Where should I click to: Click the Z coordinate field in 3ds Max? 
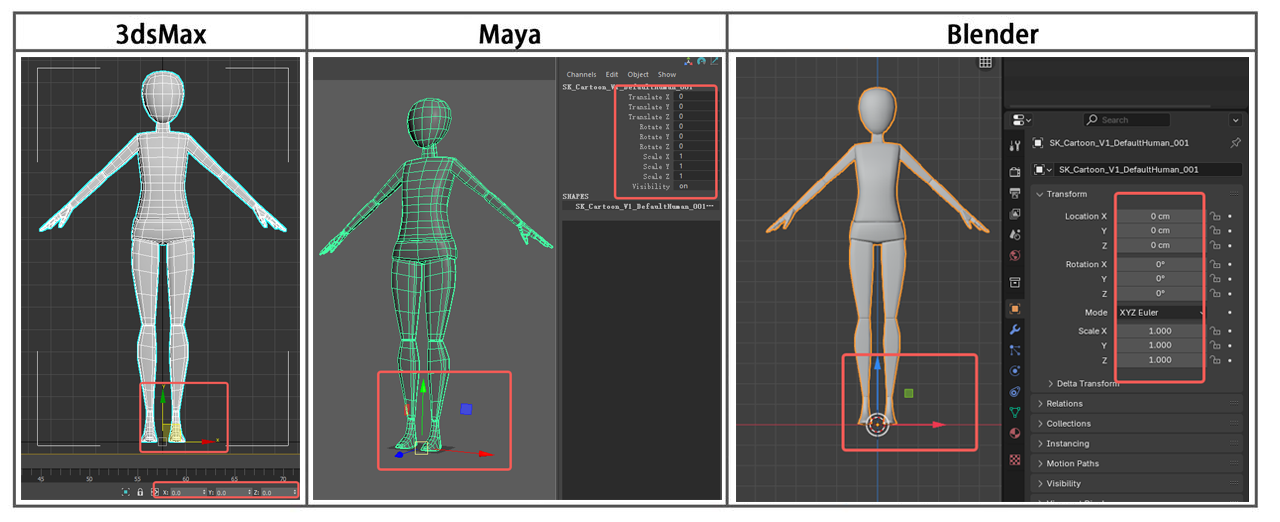tap(277, 493)
